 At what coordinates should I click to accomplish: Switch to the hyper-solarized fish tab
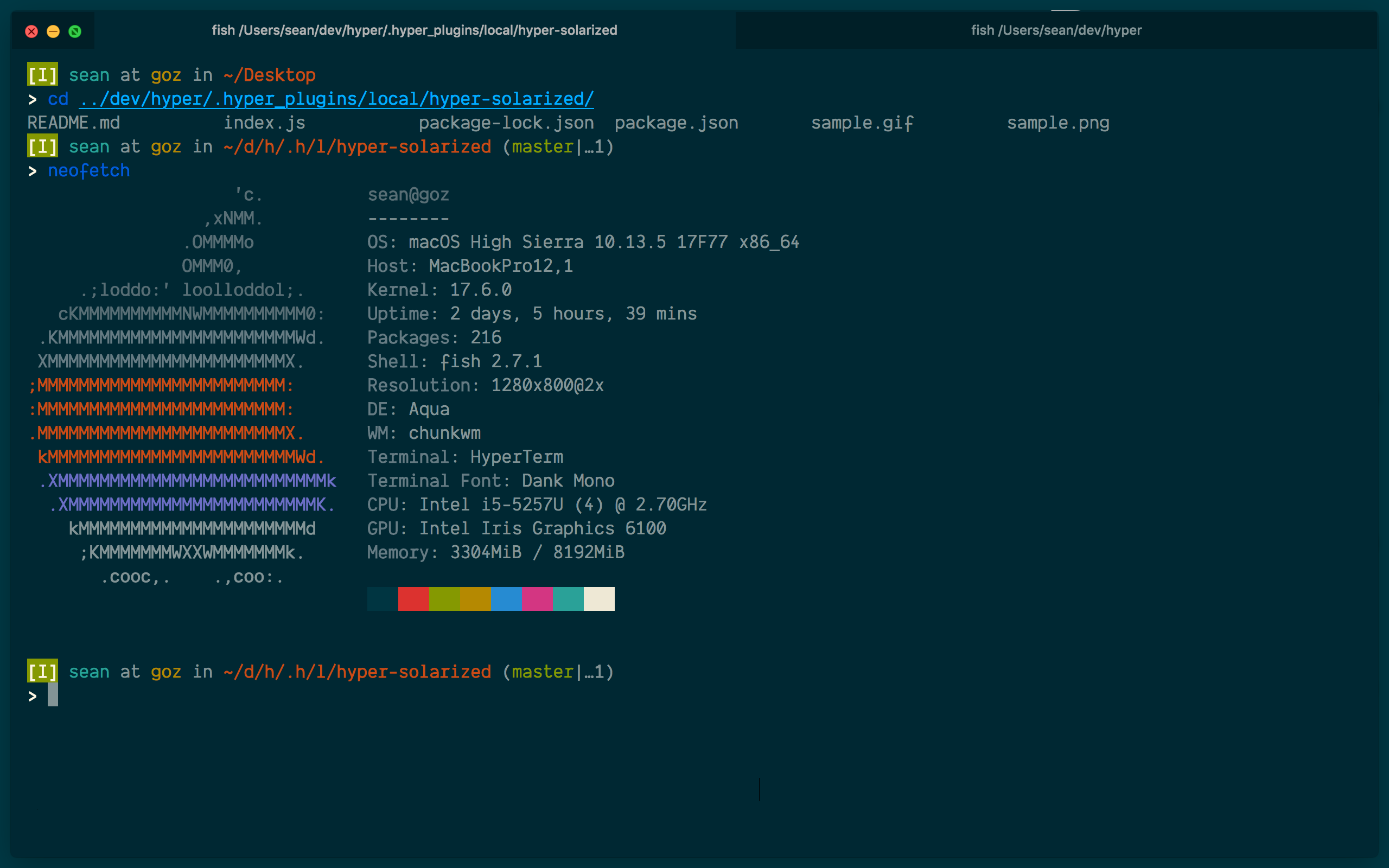(x=415, y=30)
